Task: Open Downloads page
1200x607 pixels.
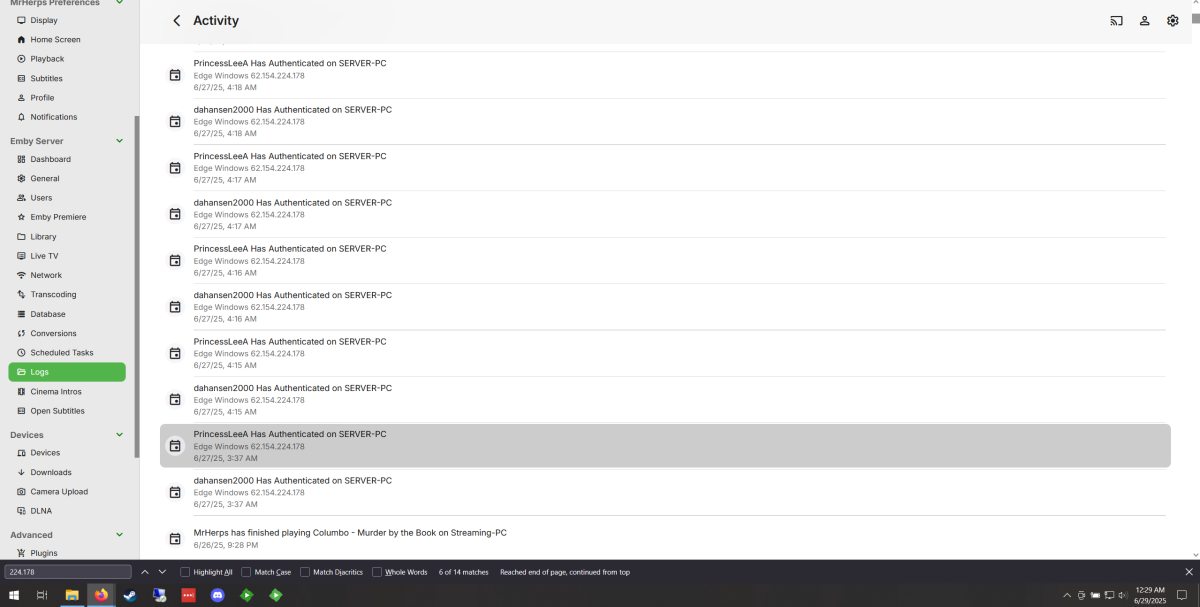Action: coord(67,472)
